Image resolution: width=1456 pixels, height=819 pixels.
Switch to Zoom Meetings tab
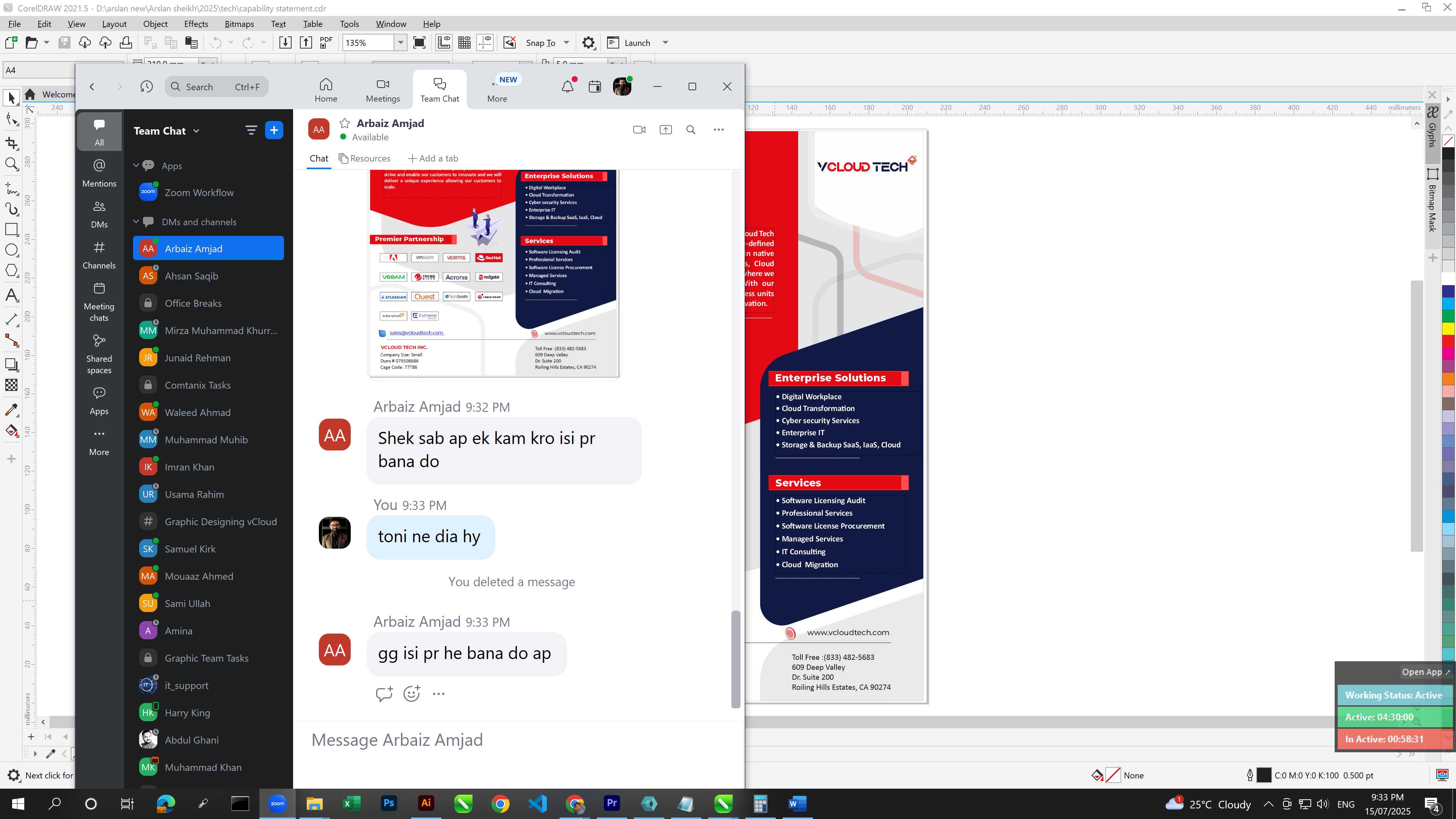click(383, 90)
